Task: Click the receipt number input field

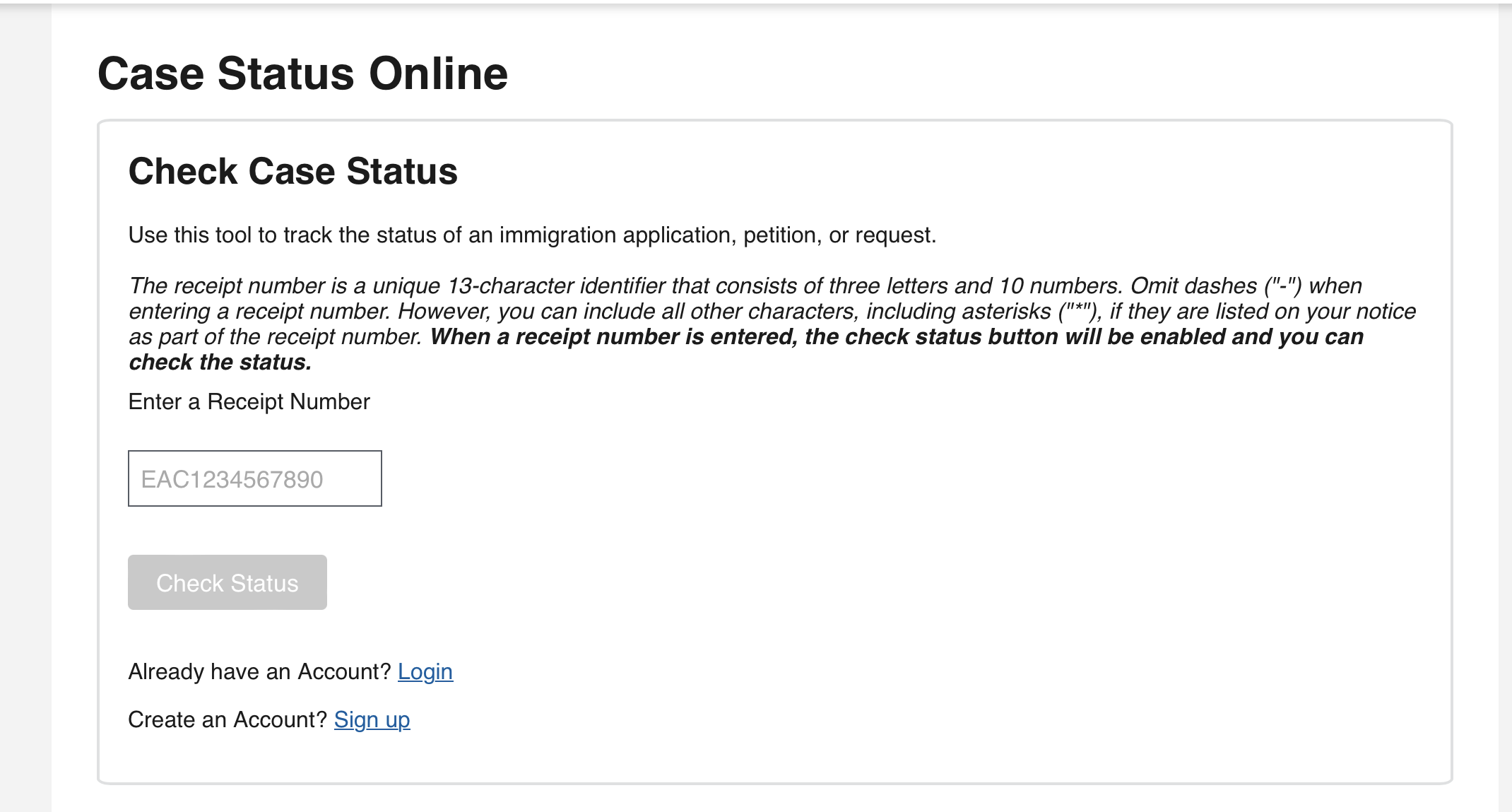Action: (254, 478)
